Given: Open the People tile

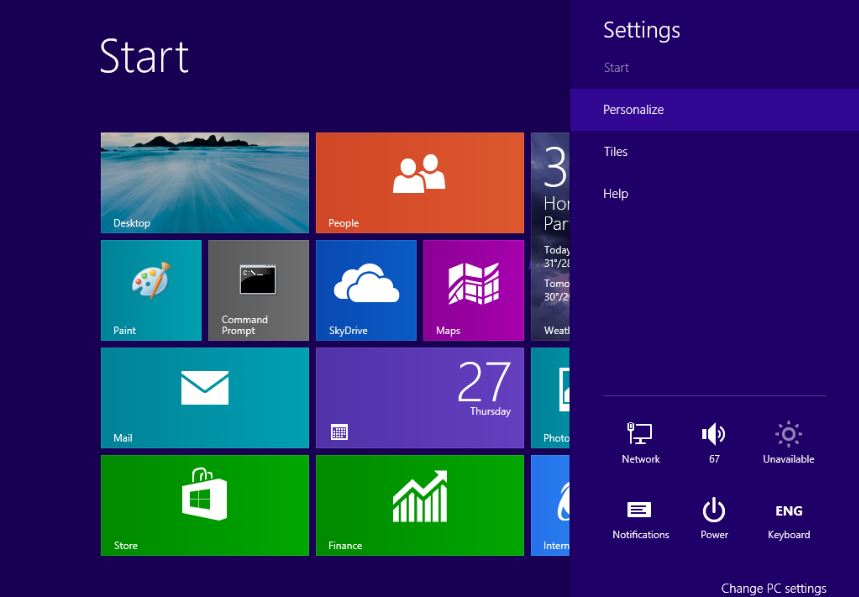Looking at the screenshot, I should 419,182.
